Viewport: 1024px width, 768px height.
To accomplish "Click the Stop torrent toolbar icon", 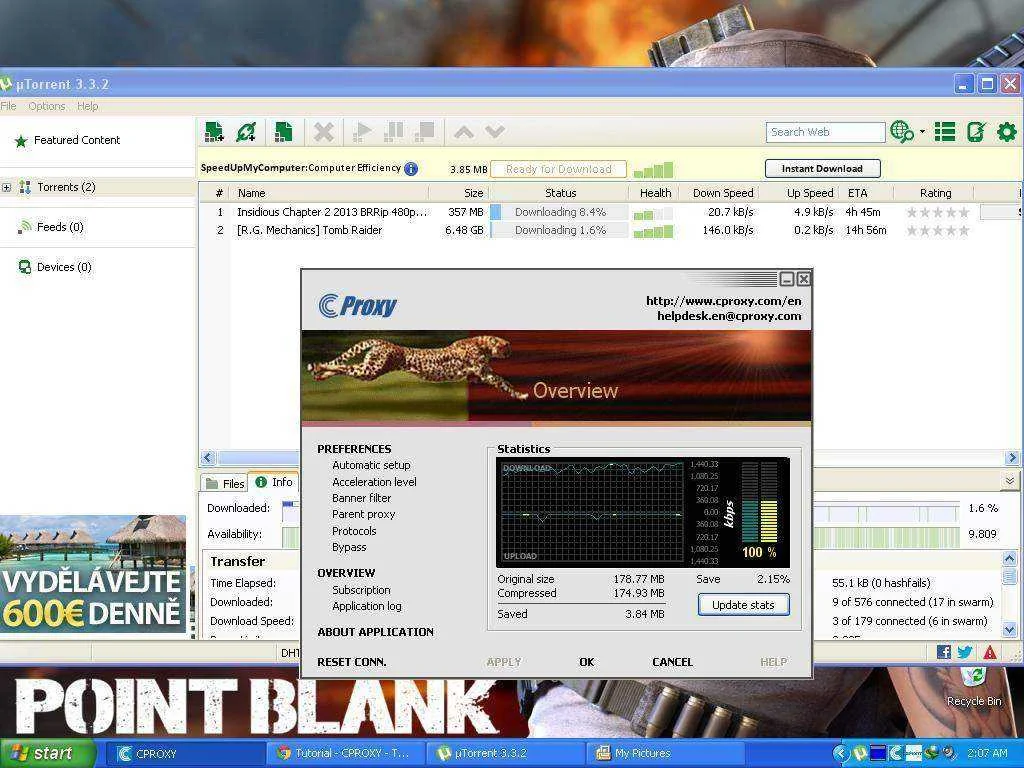I will (x=425, y=132).
